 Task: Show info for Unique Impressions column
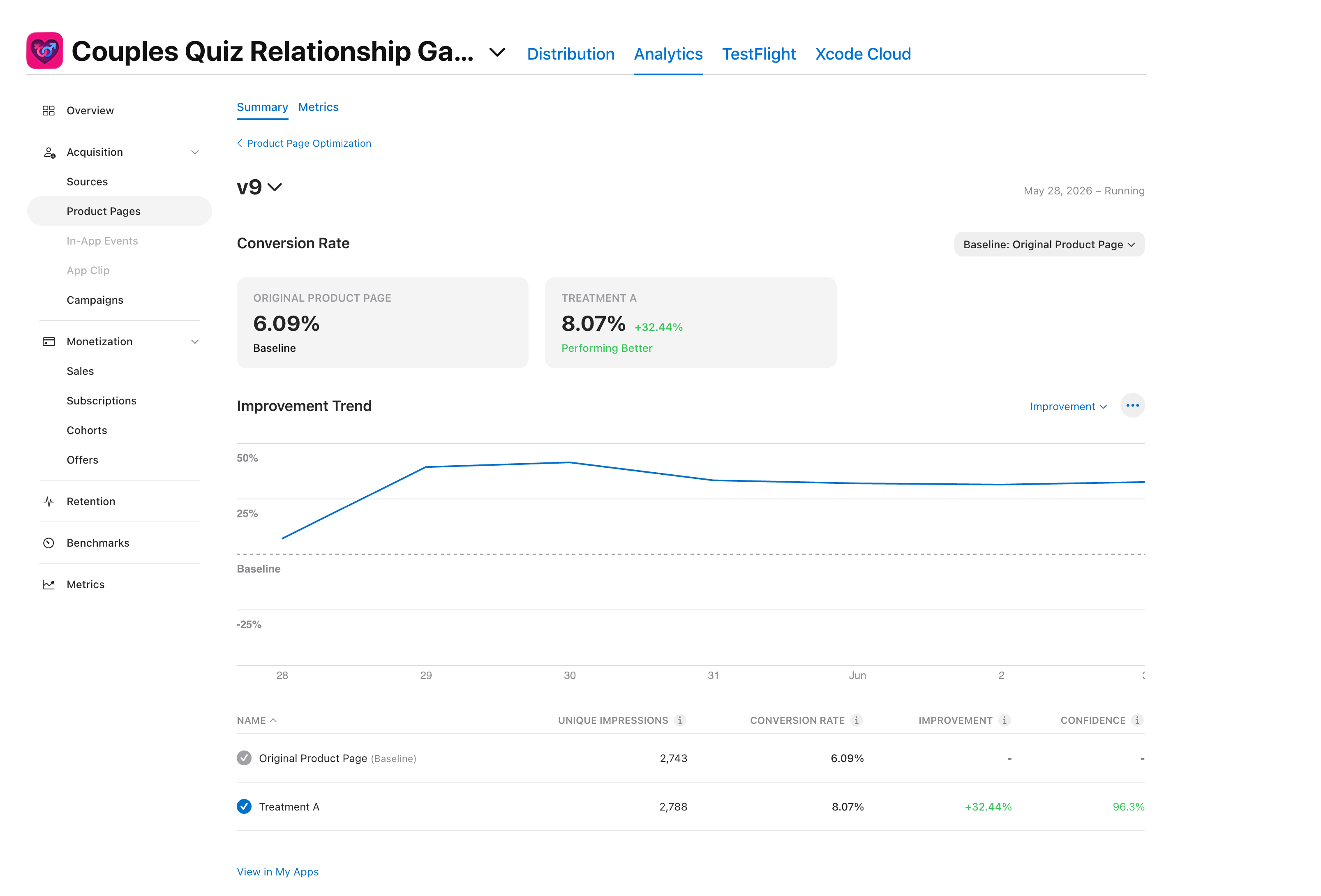point(679,720)
